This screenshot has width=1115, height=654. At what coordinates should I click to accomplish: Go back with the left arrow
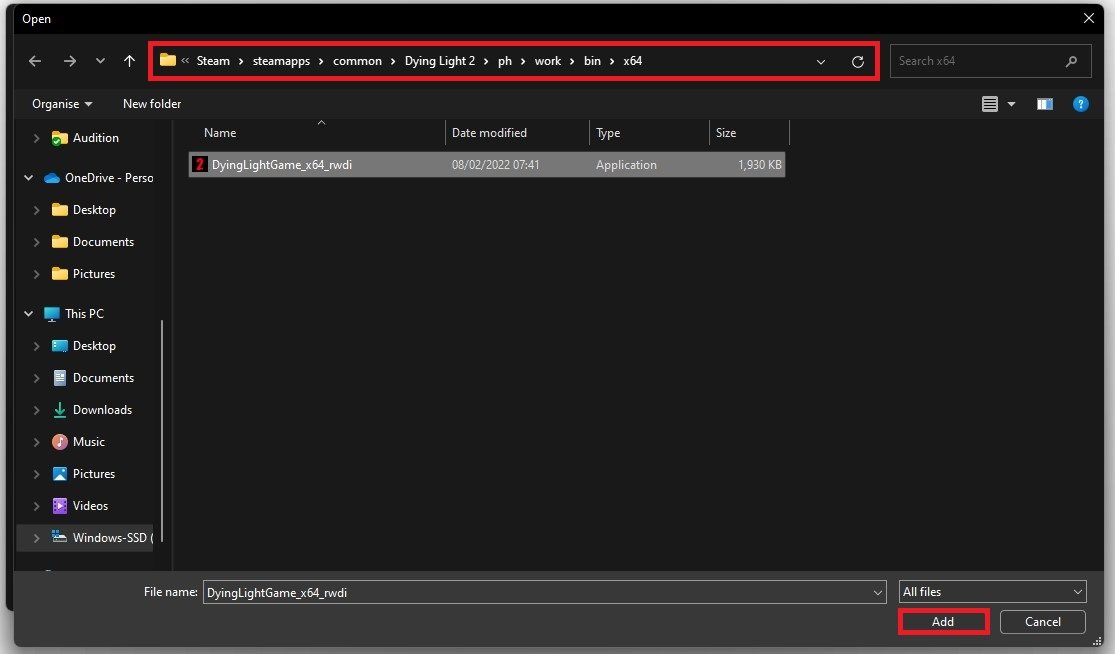[35, 61]
